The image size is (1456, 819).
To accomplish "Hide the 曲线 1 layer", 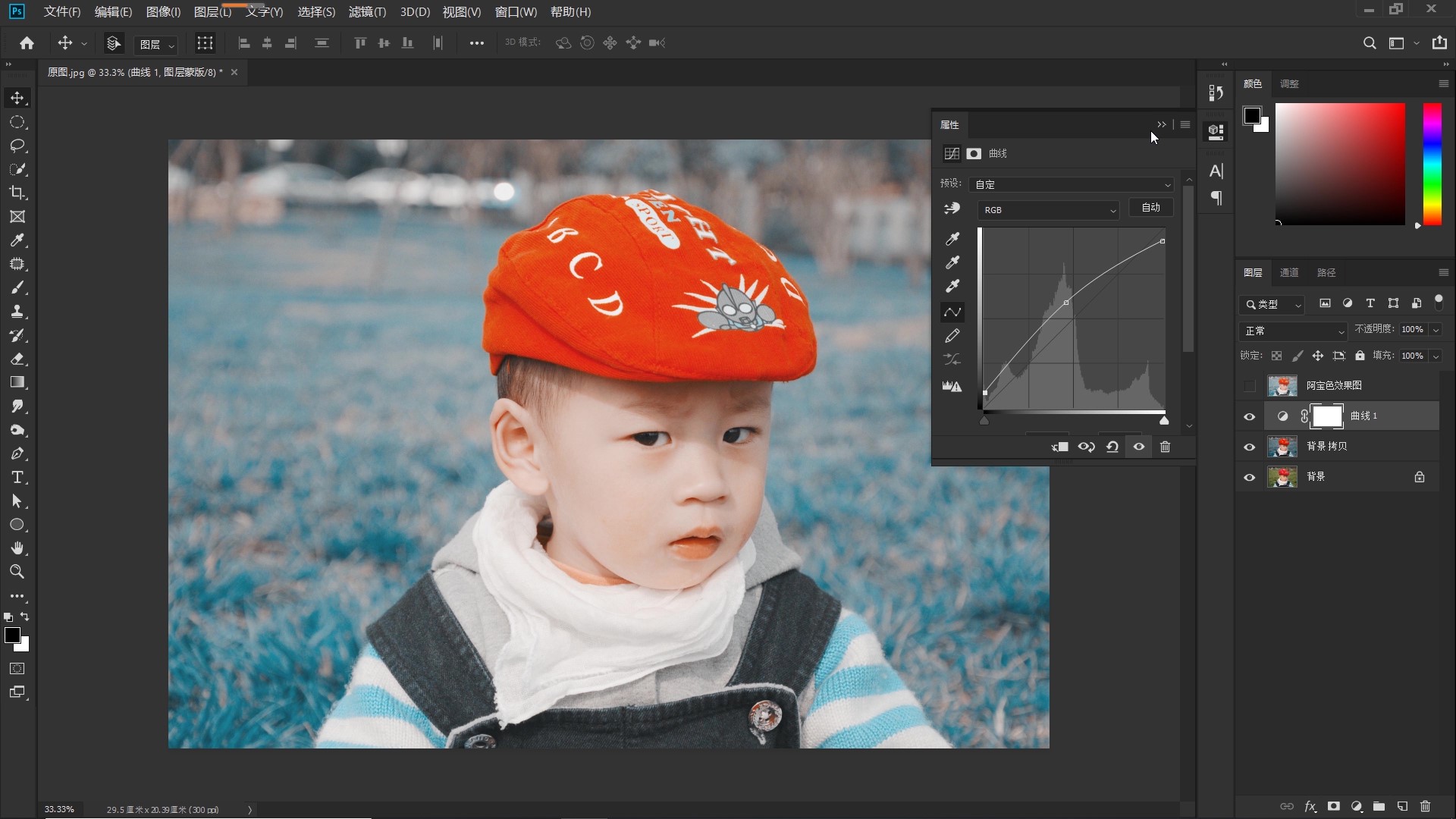I will pos(1250,416).
